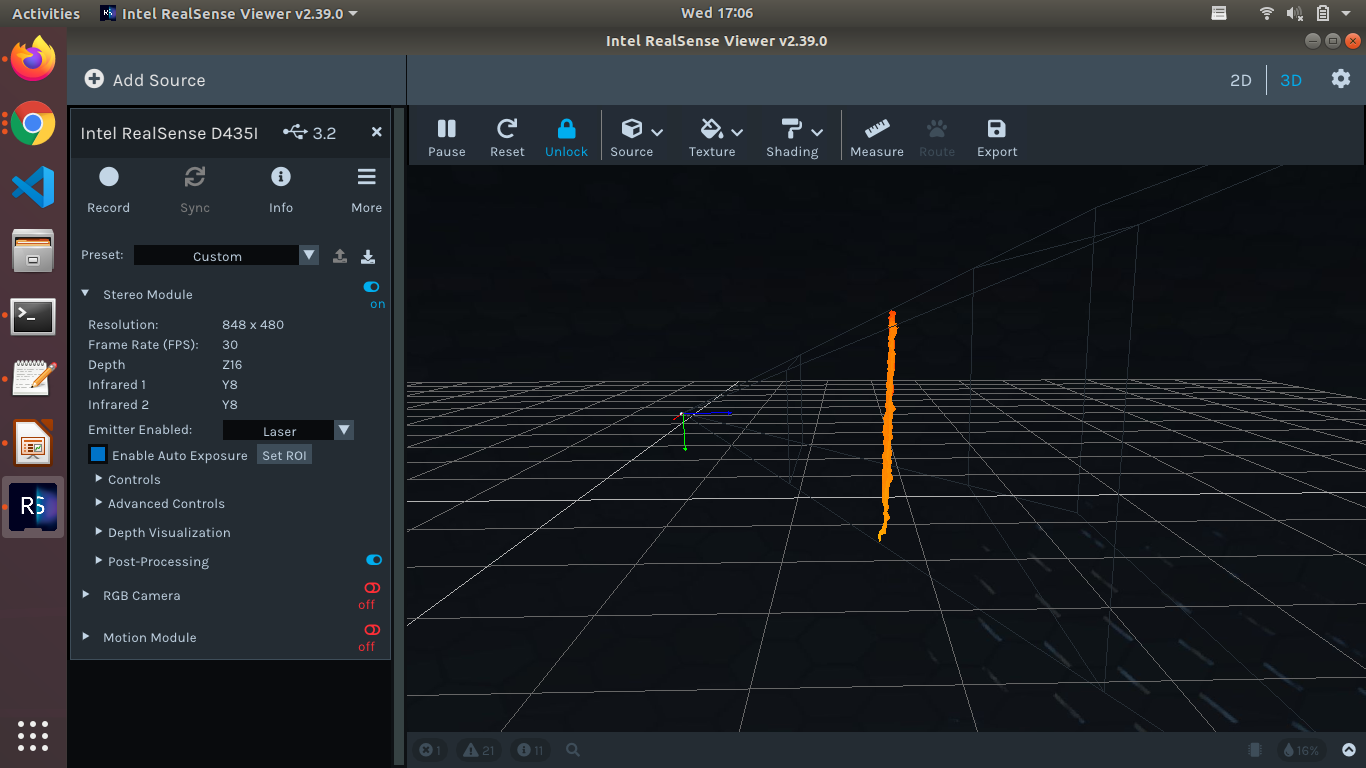Uncheck Enable Auto Exposure
Image resolution: width=1366 pixels, height=768 pixels.
[x=97, y=454]
